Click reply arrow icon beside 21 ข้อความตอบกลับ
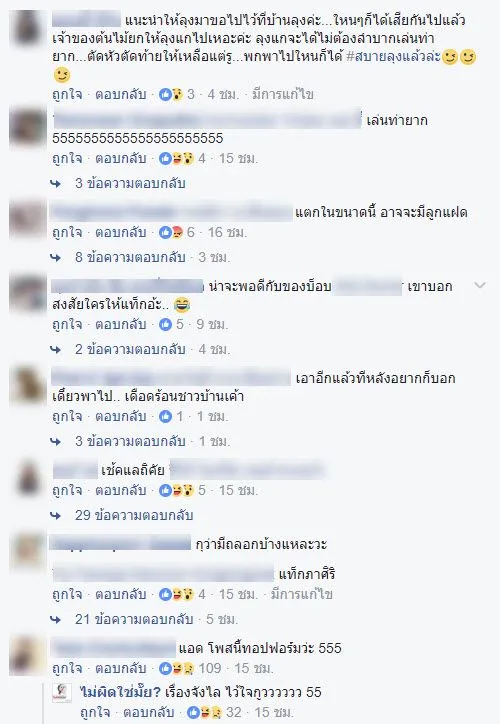Viewport: 500px width, 724px height. [x=55, y=619]
